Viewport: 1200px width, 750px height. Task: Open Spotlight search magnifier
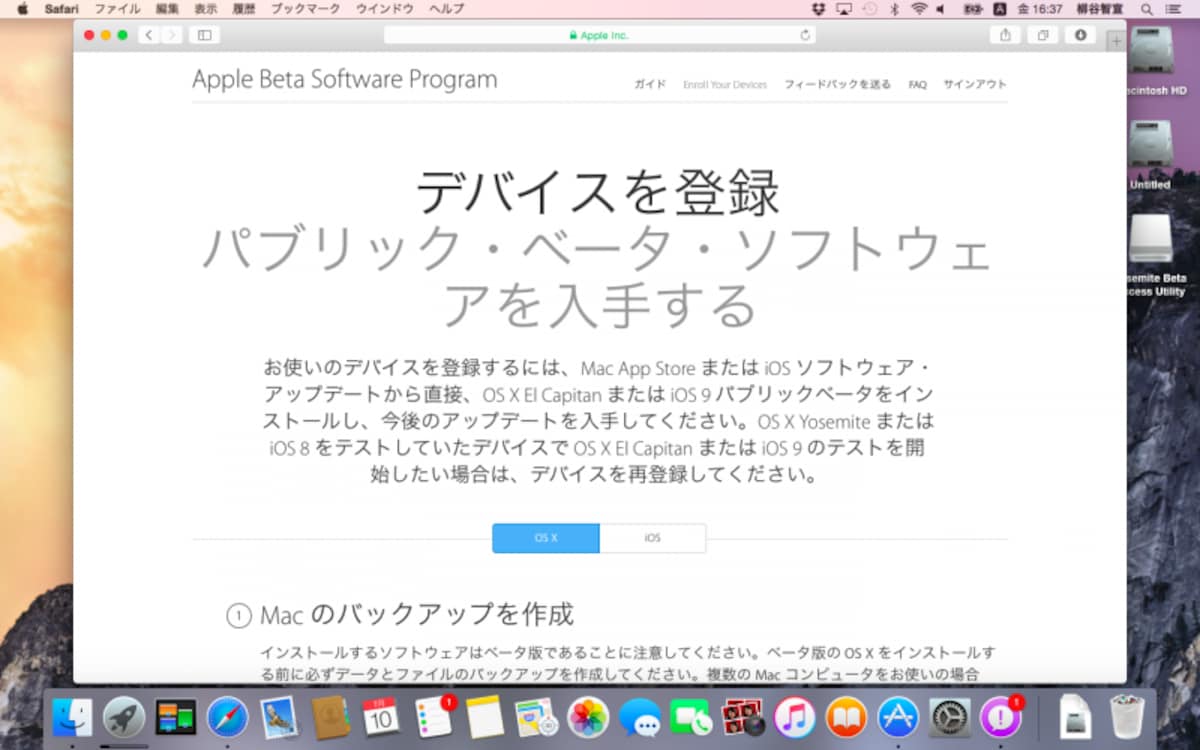coord(1147,9)
